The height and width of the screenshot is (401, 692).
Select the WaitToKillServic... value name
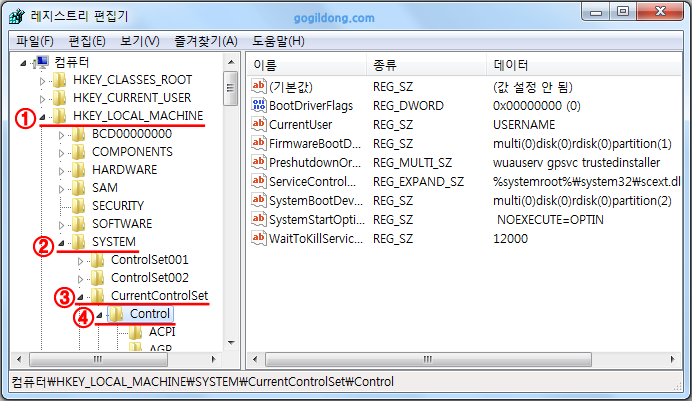pos(316,239)
